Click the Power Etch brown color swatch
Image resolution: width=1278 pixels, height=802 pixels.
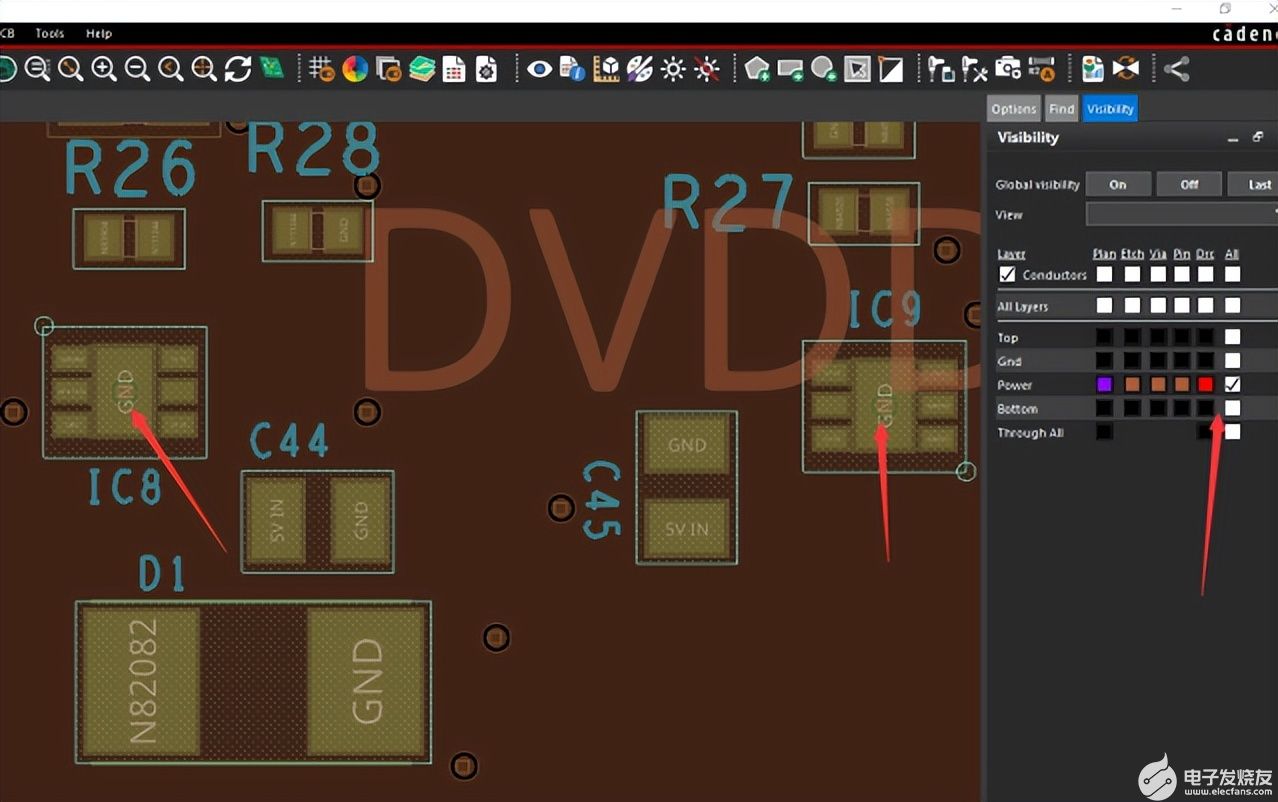[x=1132, y=384]
